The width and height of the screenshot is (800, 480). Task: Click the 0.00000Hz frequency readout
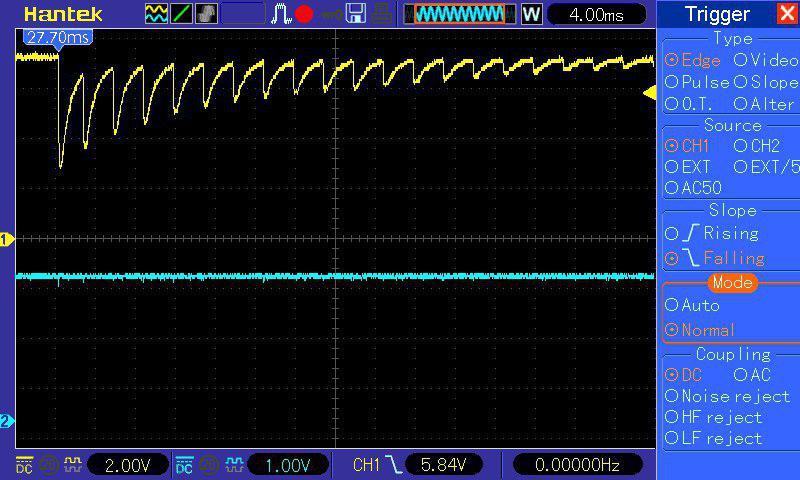click(x=577, y=465)
